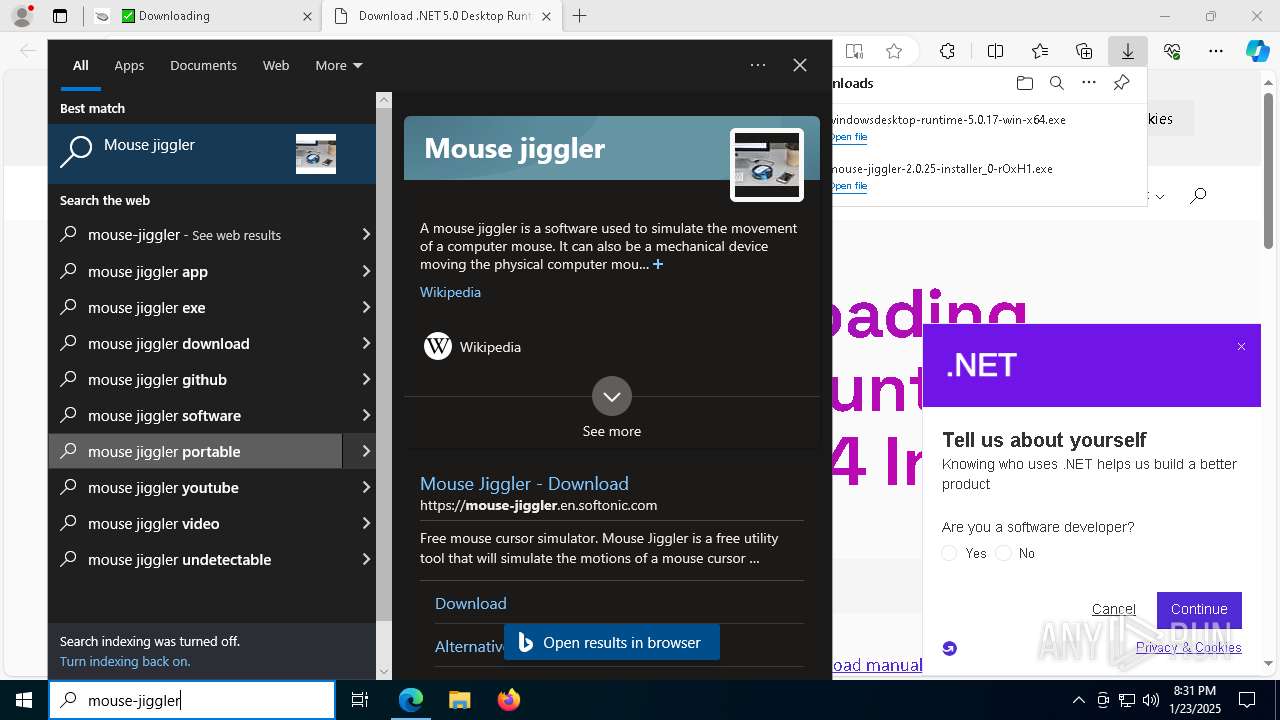The width and height of the screenshot is (1280, 720).
Task: Click the mouse-jiggler taskbar search box
Action: point(192,700)
